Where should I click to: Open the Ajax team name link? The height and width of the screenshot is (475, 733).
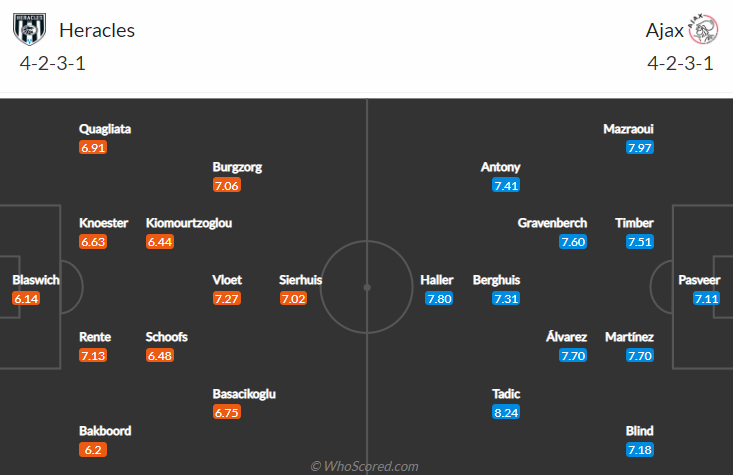[x=664, y=30]
